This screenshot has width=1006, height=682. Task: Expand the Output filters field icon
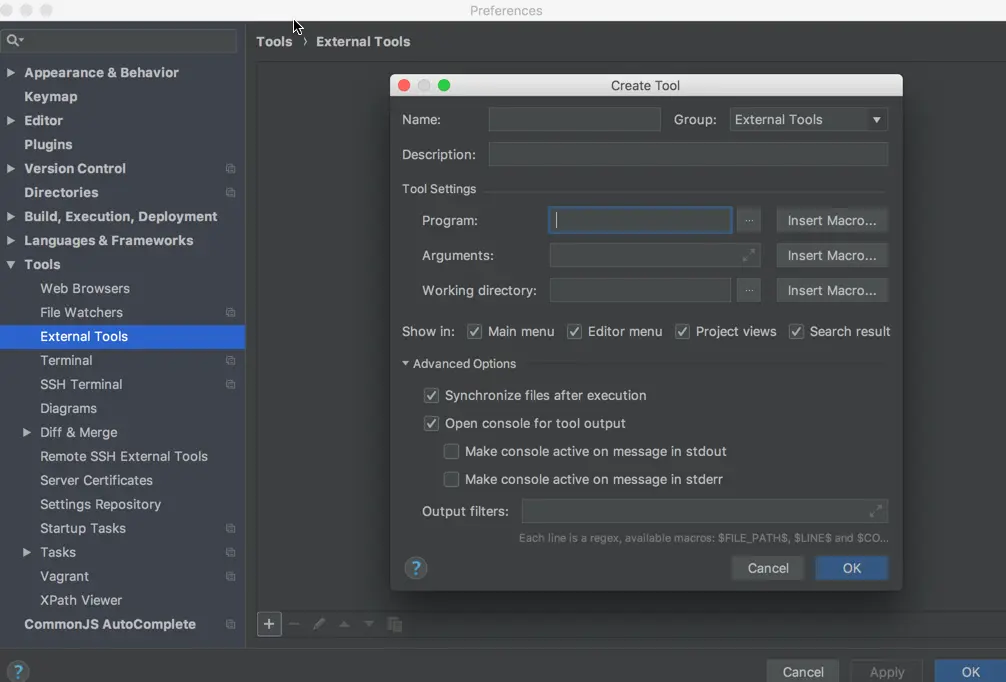pyautogui.click(x=875, y=511)
